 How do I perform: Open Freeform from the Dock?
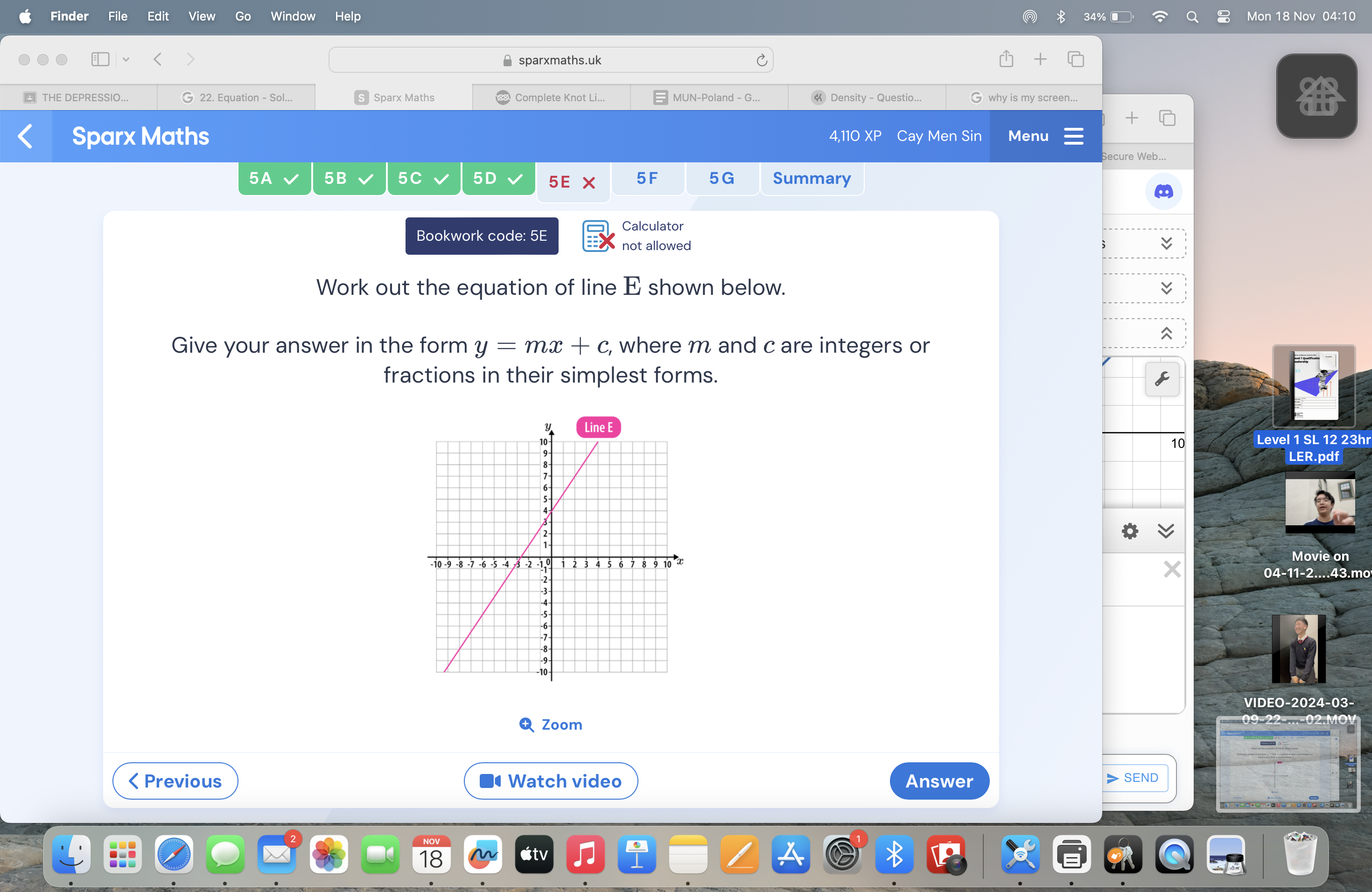pyautogui.click(x=483, y=854)
